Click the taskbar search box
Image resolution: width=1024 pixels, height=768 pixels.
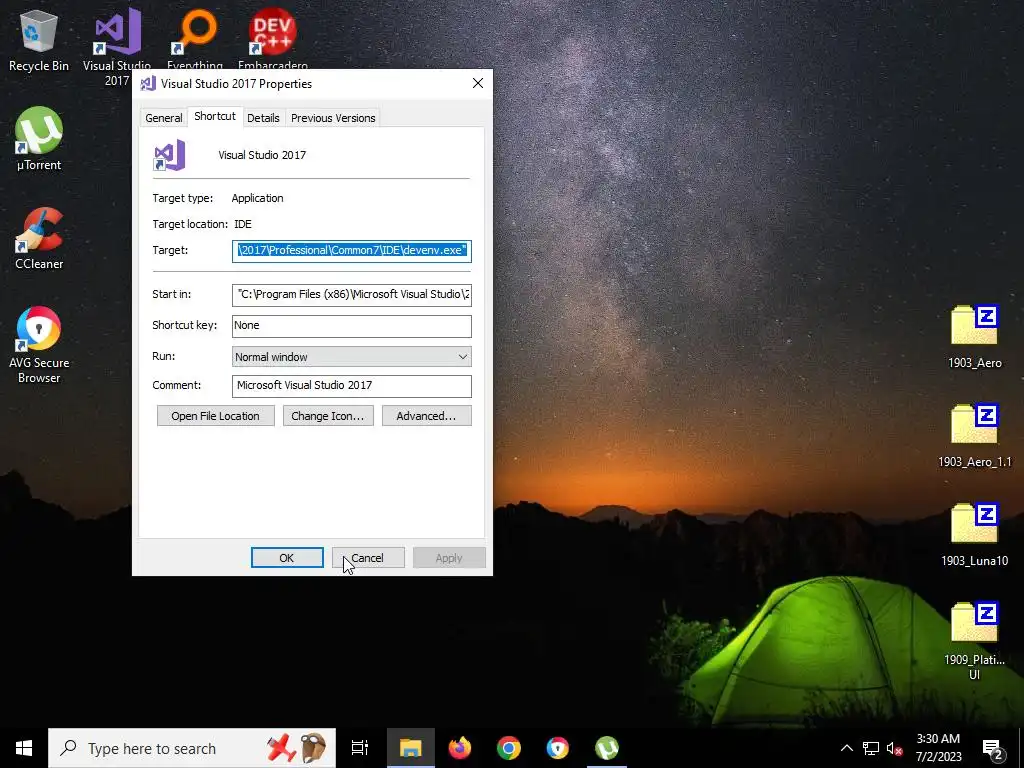[x=192, y=748]
